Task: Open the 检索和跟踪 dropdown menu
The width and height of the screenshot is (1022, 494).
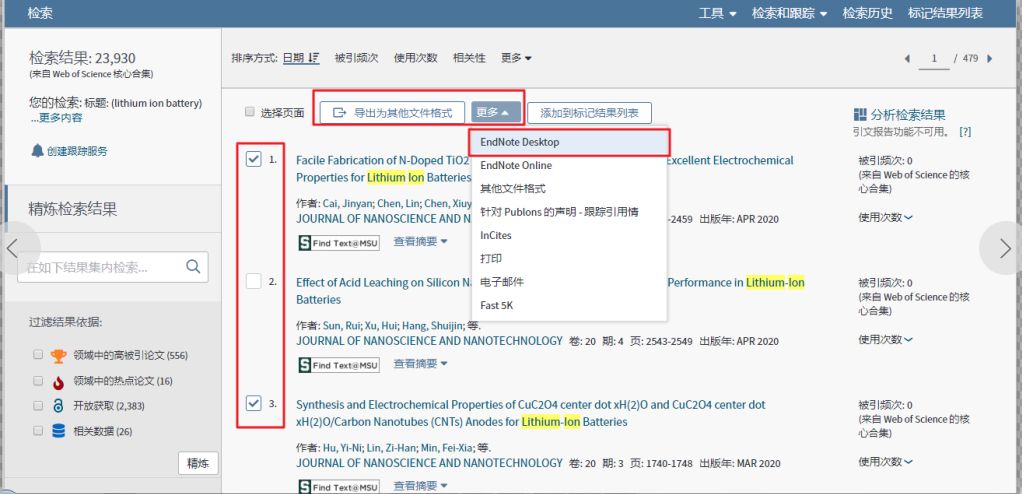Action: [789, 13]
